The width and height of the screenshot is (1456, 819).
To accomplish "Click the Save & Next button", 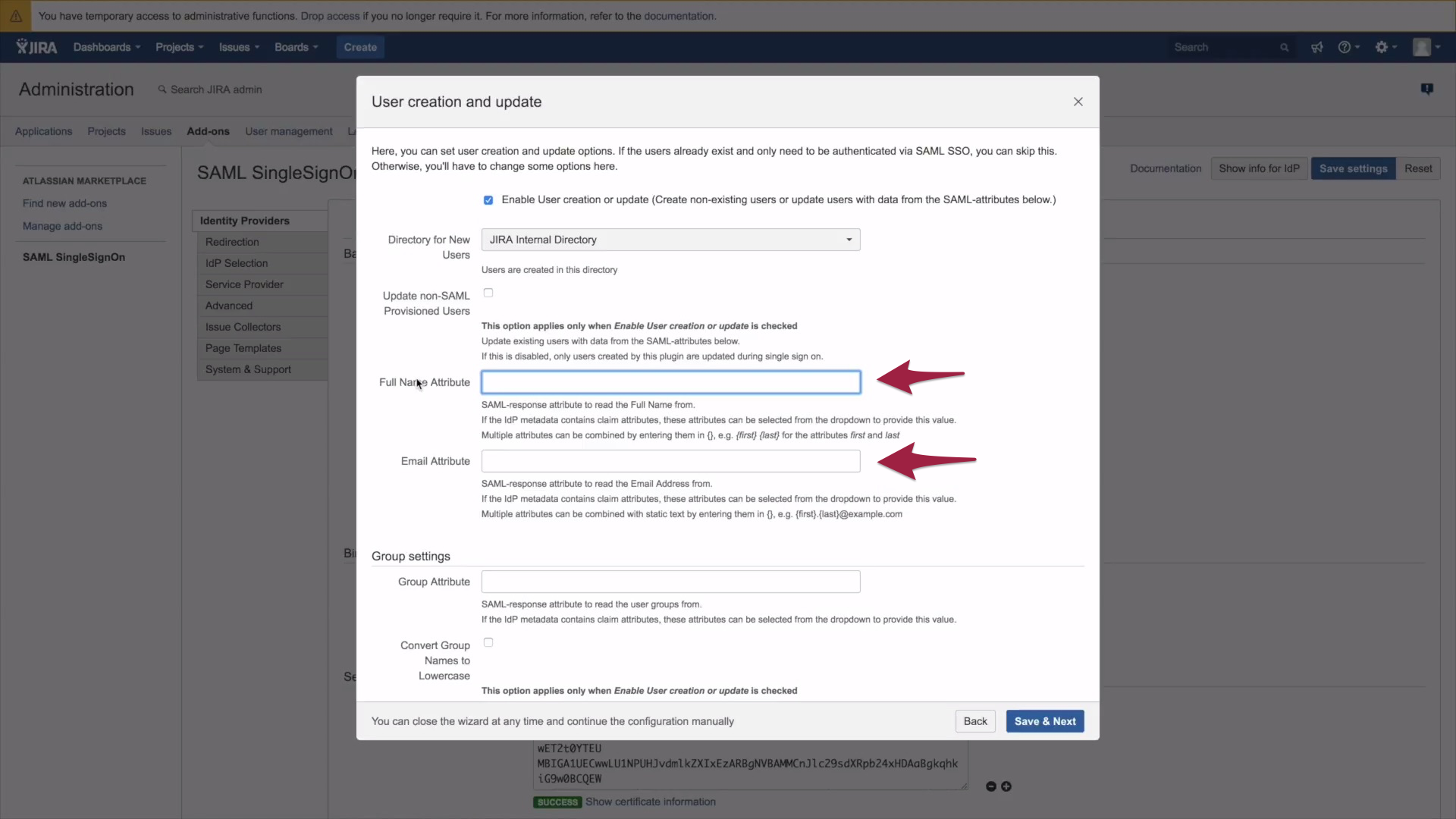I will (1044, 721).
